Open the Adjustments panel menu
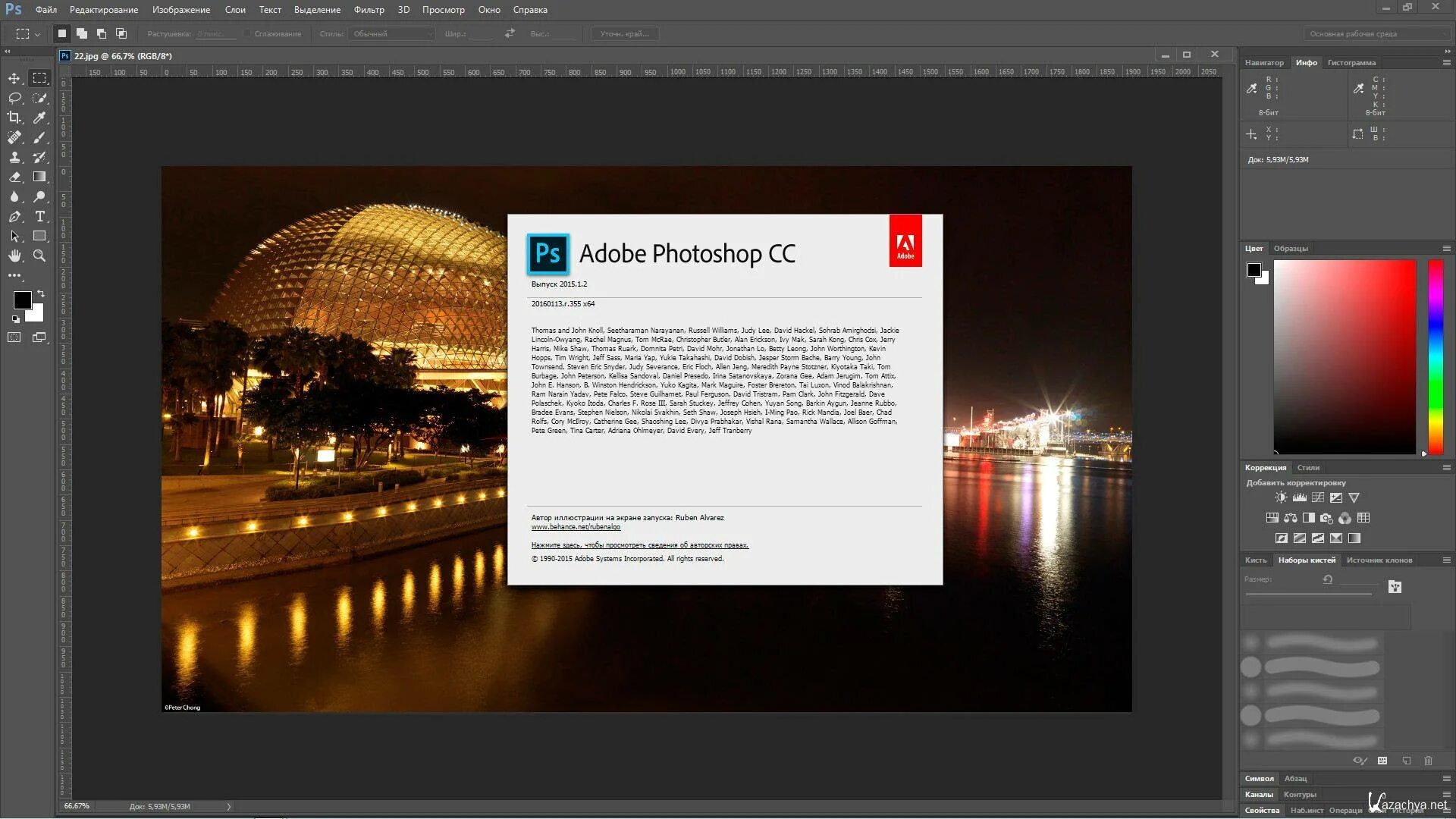Screen dimensions: 1456x819 (x=1447, y=468)
